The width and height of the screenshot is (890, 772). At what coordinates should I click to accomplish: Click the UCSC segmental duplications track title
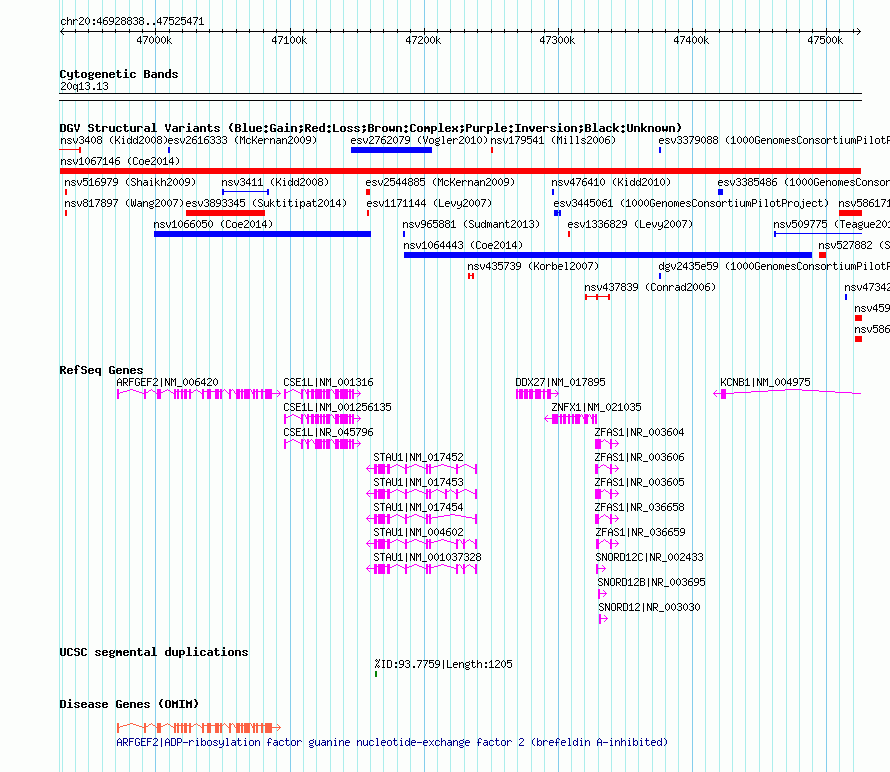pos(154,652)
